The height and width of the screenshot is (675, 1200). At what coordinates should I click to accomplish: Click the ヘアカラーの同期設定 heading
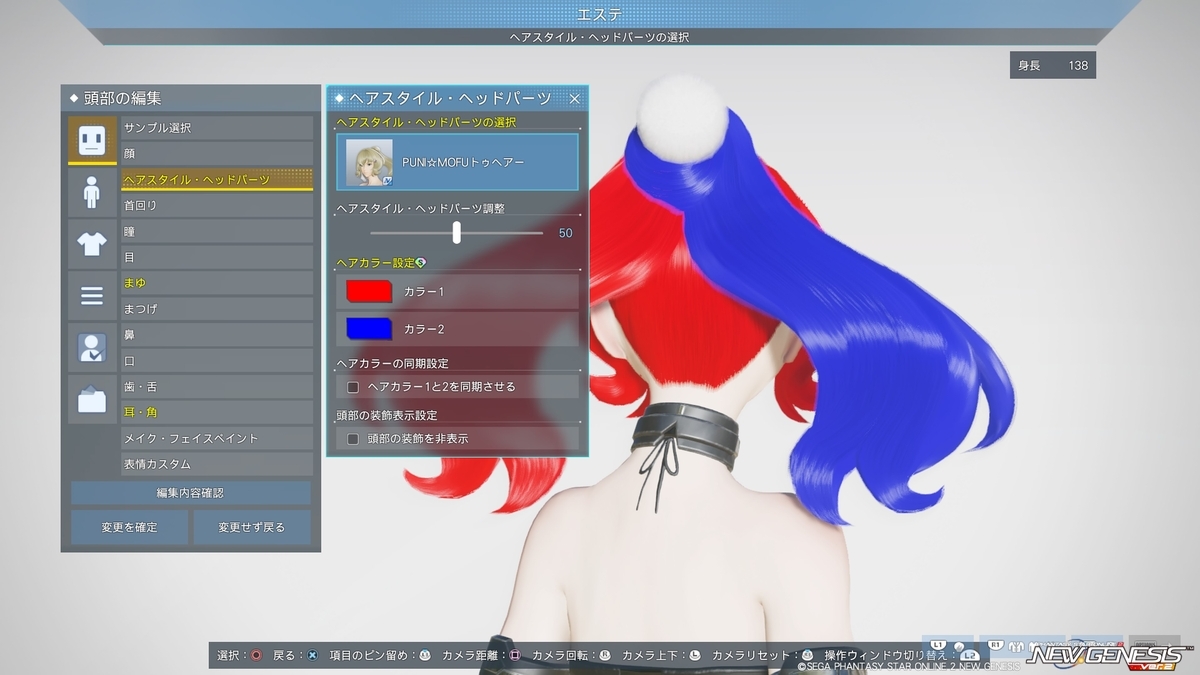point(392,363)
